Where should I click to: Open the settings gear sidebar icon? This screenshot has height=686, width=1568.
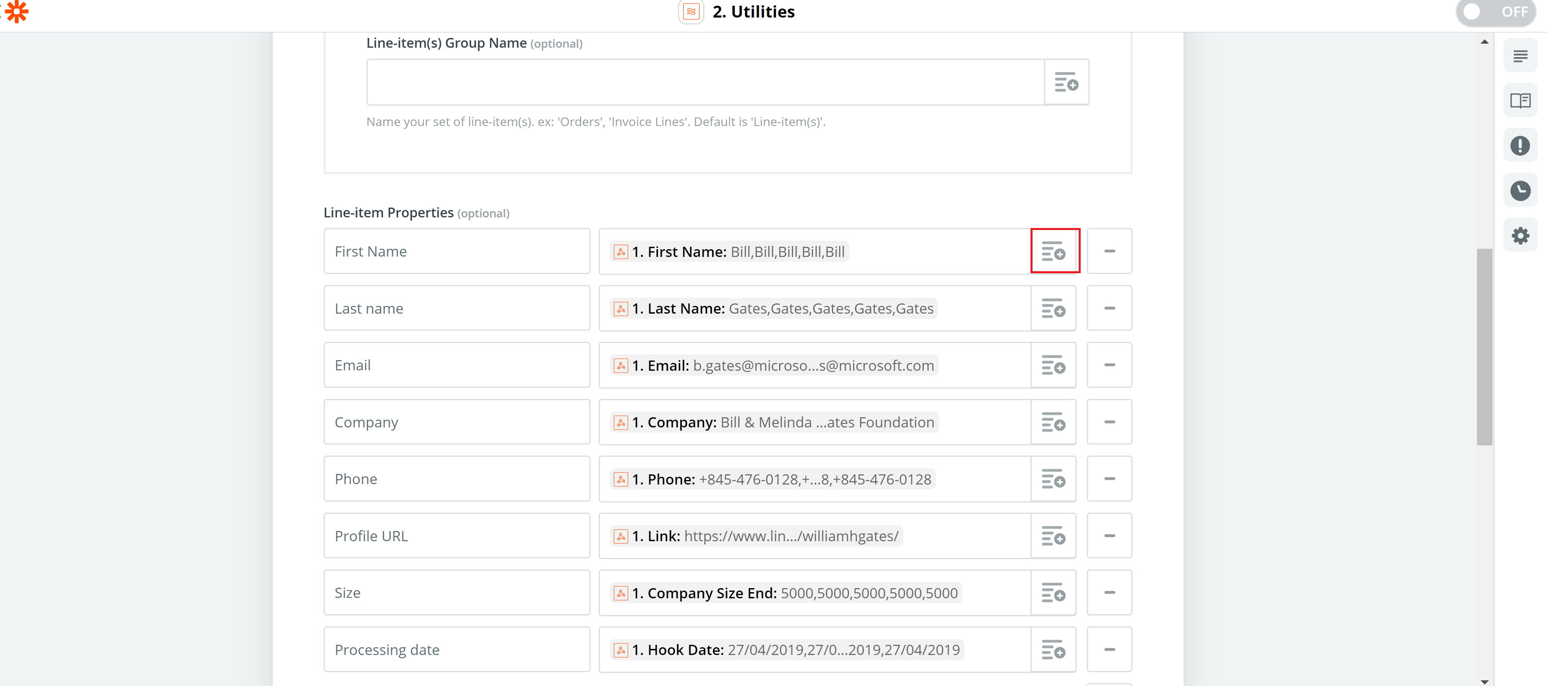pos(1520,235)
